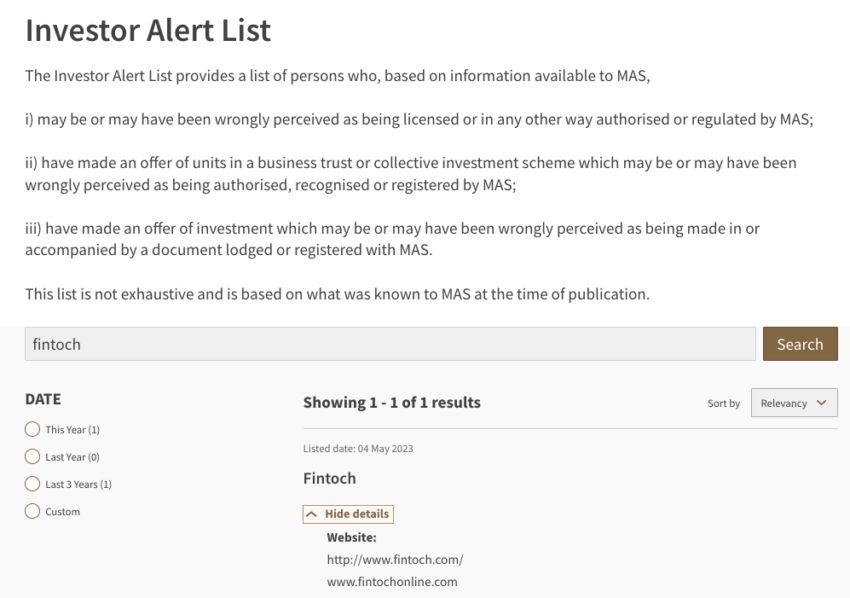Select the This Year date filter

[x=32, y=430]
